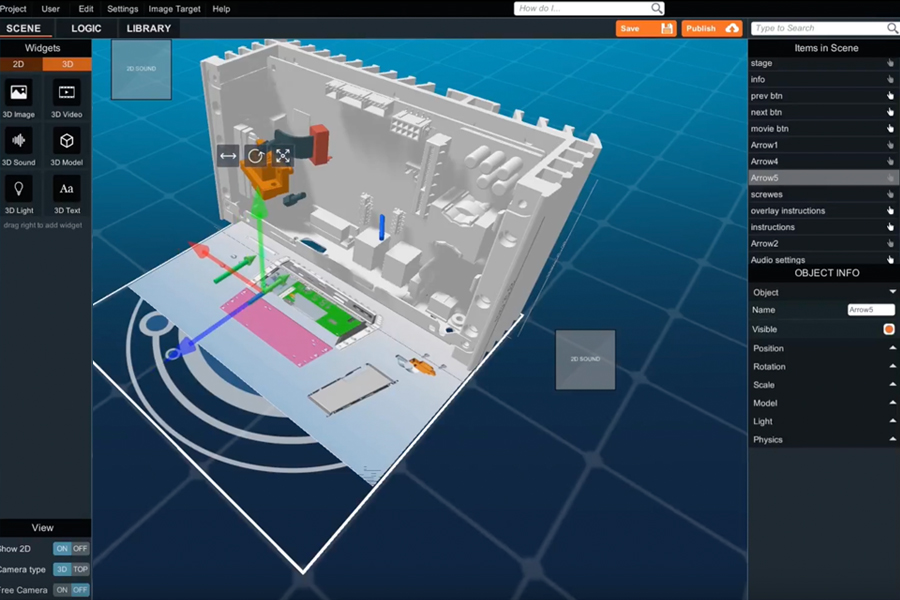Click the hand icon for stage item

[890, 63]
